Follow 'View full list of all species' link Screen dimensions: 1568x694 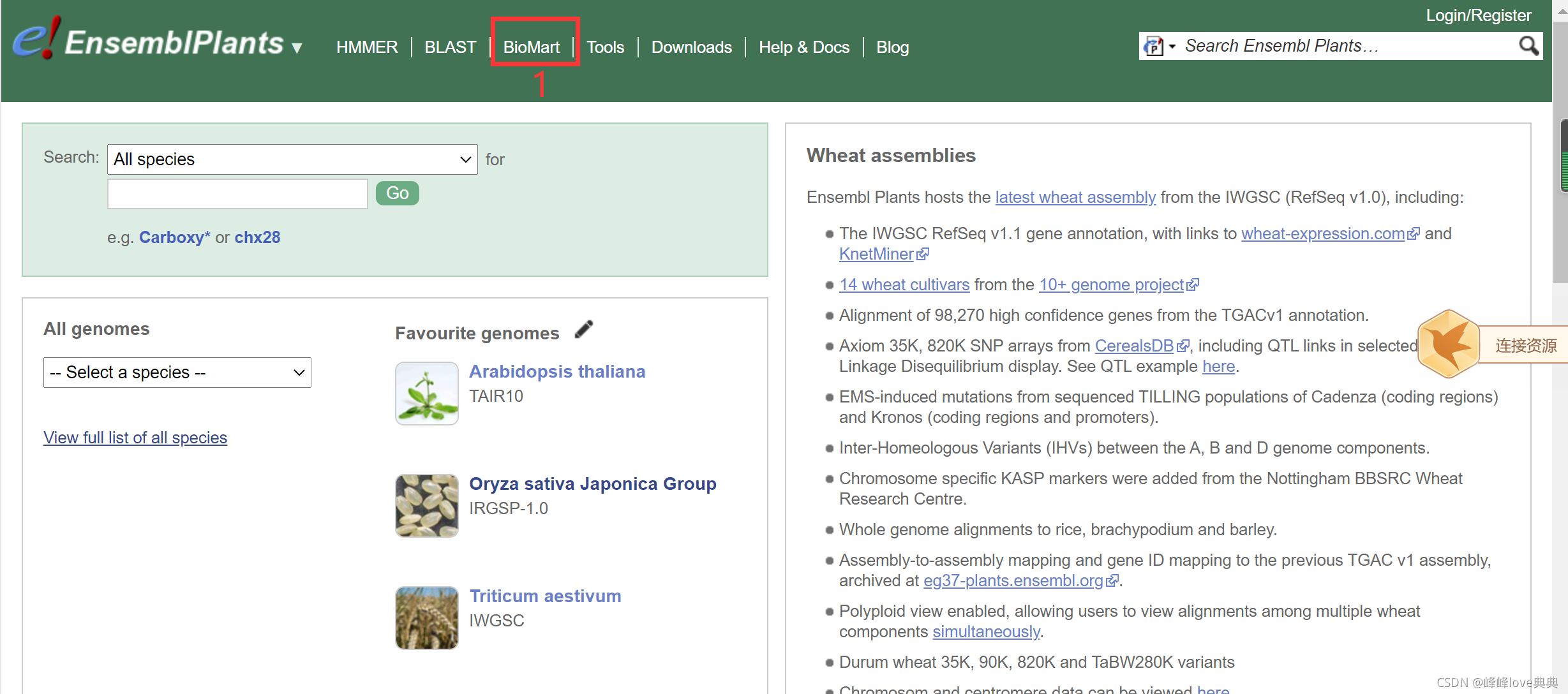coord(135,438)
